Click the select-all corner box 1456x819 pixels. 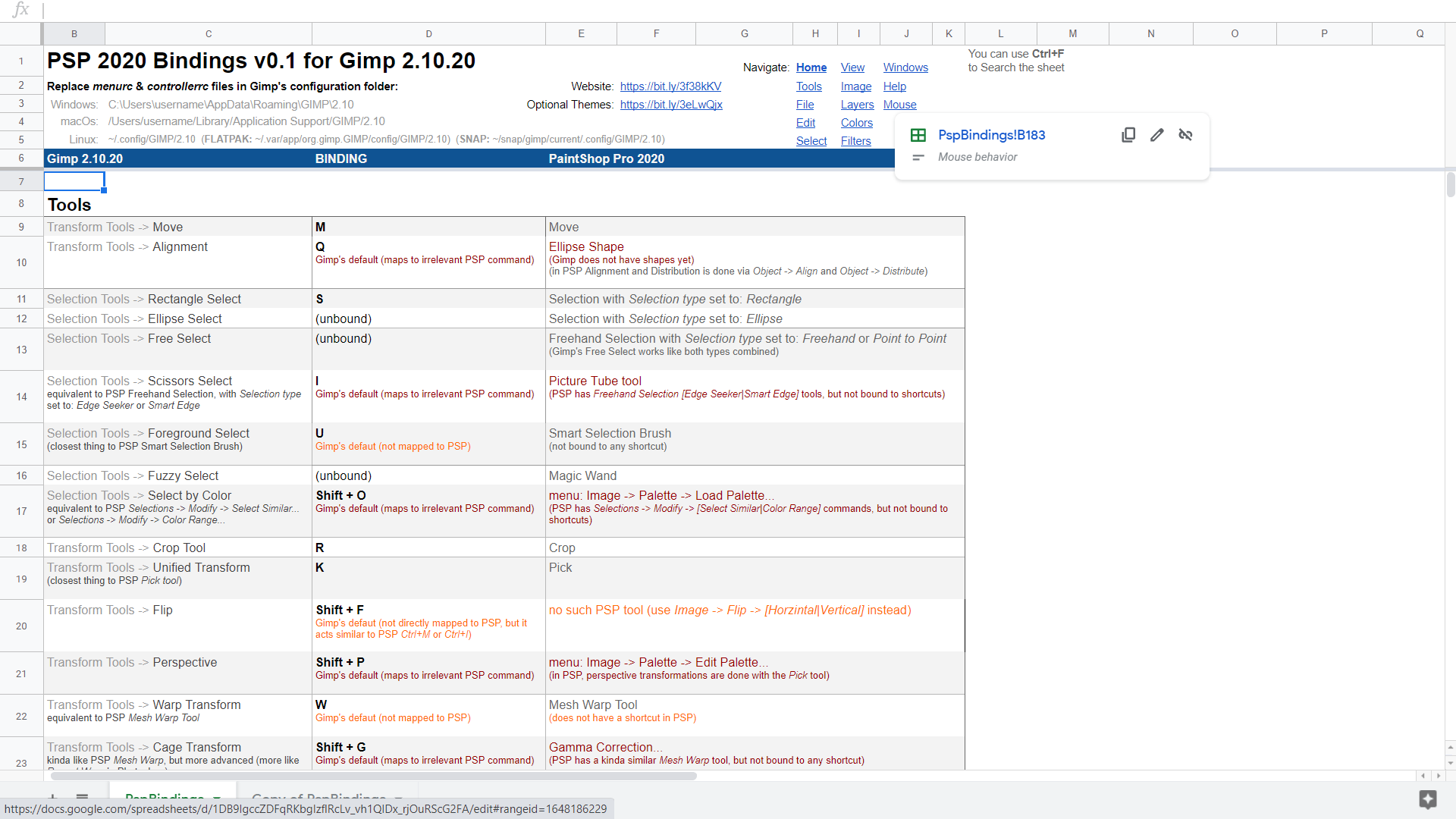tap(21, 33)
